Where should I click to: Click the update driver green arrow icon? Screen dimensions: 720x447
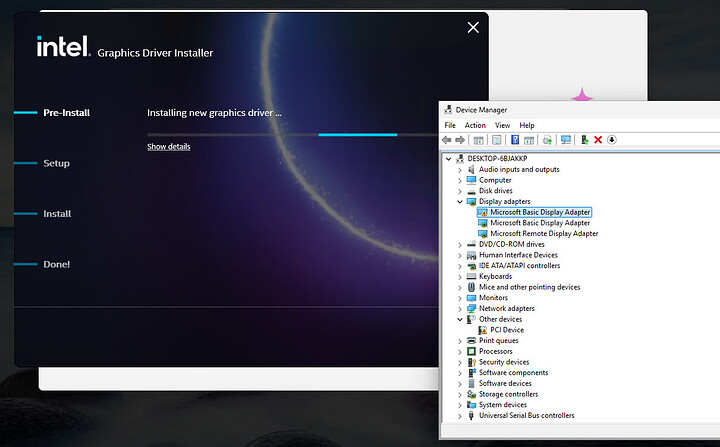tap(584, 140)
